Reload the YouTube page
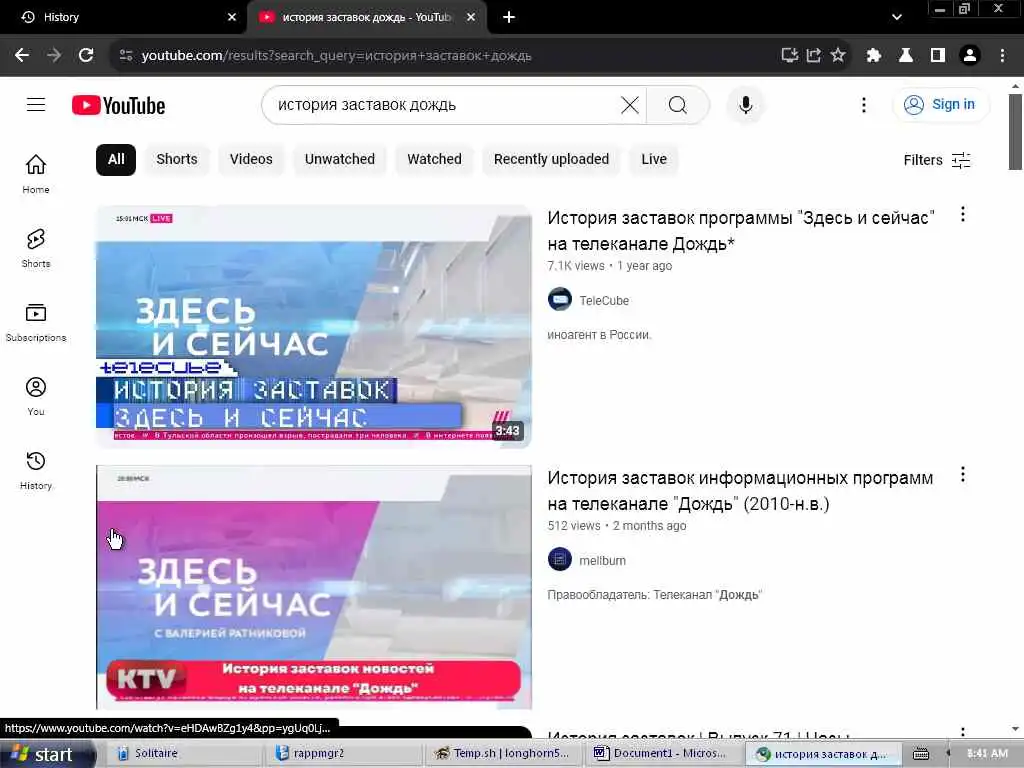1024x768 pixels. [x=86, y=56]
